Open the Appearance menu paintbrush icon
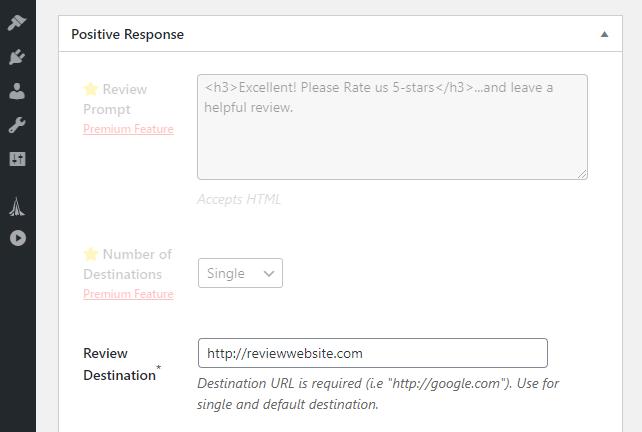Screen dimensions: 642x432 pyautogui.click(x=17, y=22)
